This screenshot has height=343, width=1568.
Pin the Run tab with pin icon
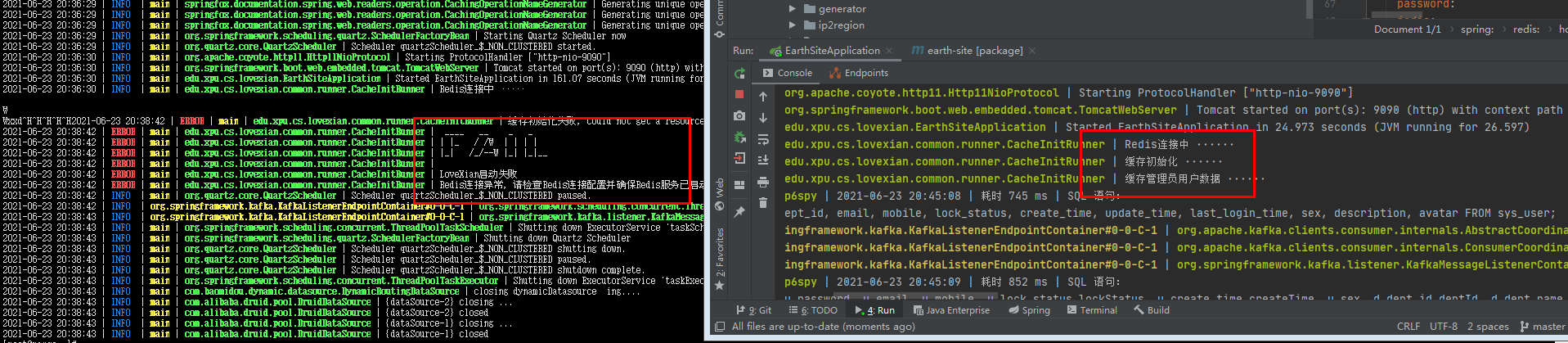pyautogui.click(x=739, y=212)
